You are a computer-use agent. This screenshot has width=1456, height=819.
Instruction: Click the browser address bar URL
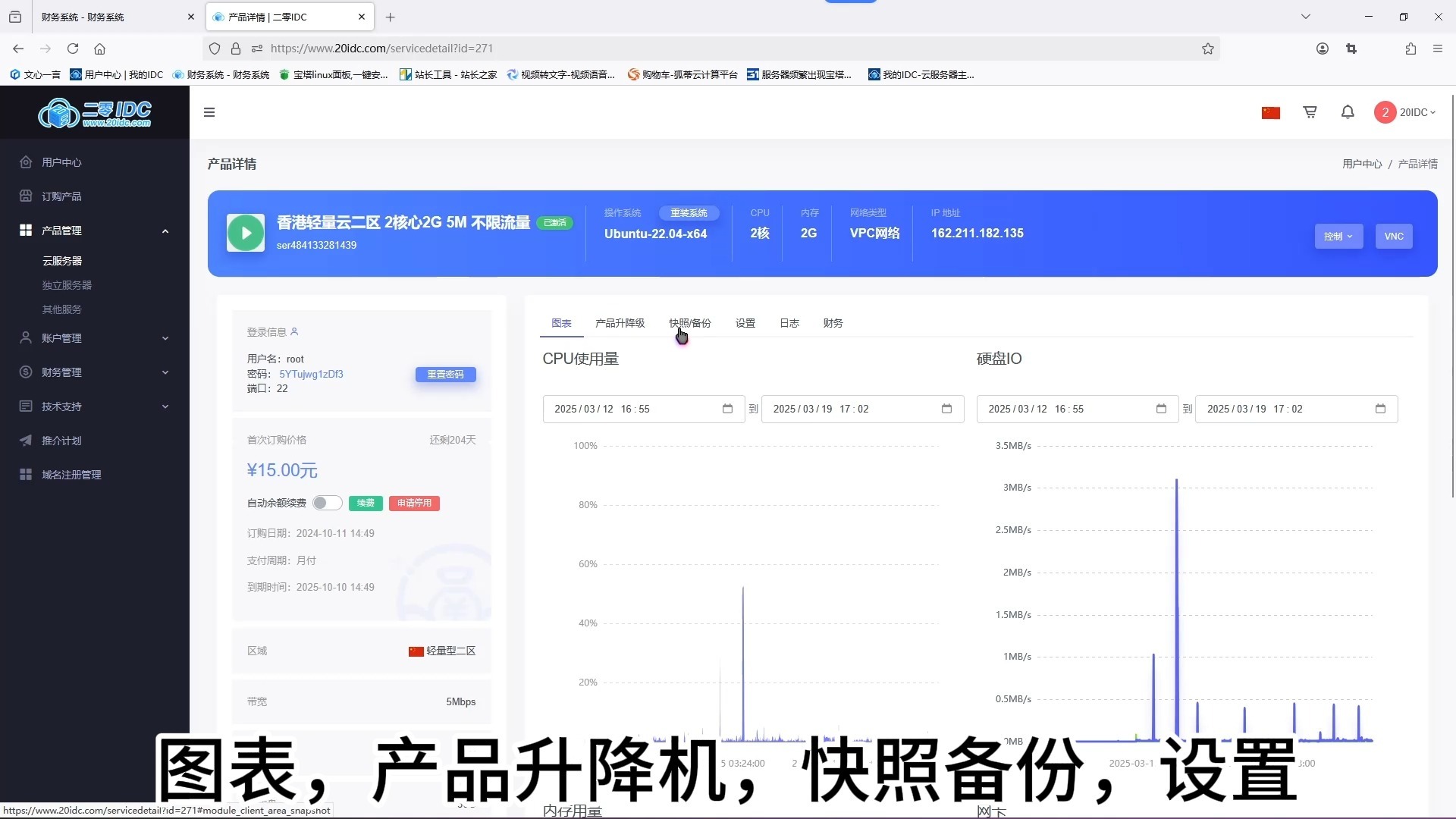[x=381, y=49]
